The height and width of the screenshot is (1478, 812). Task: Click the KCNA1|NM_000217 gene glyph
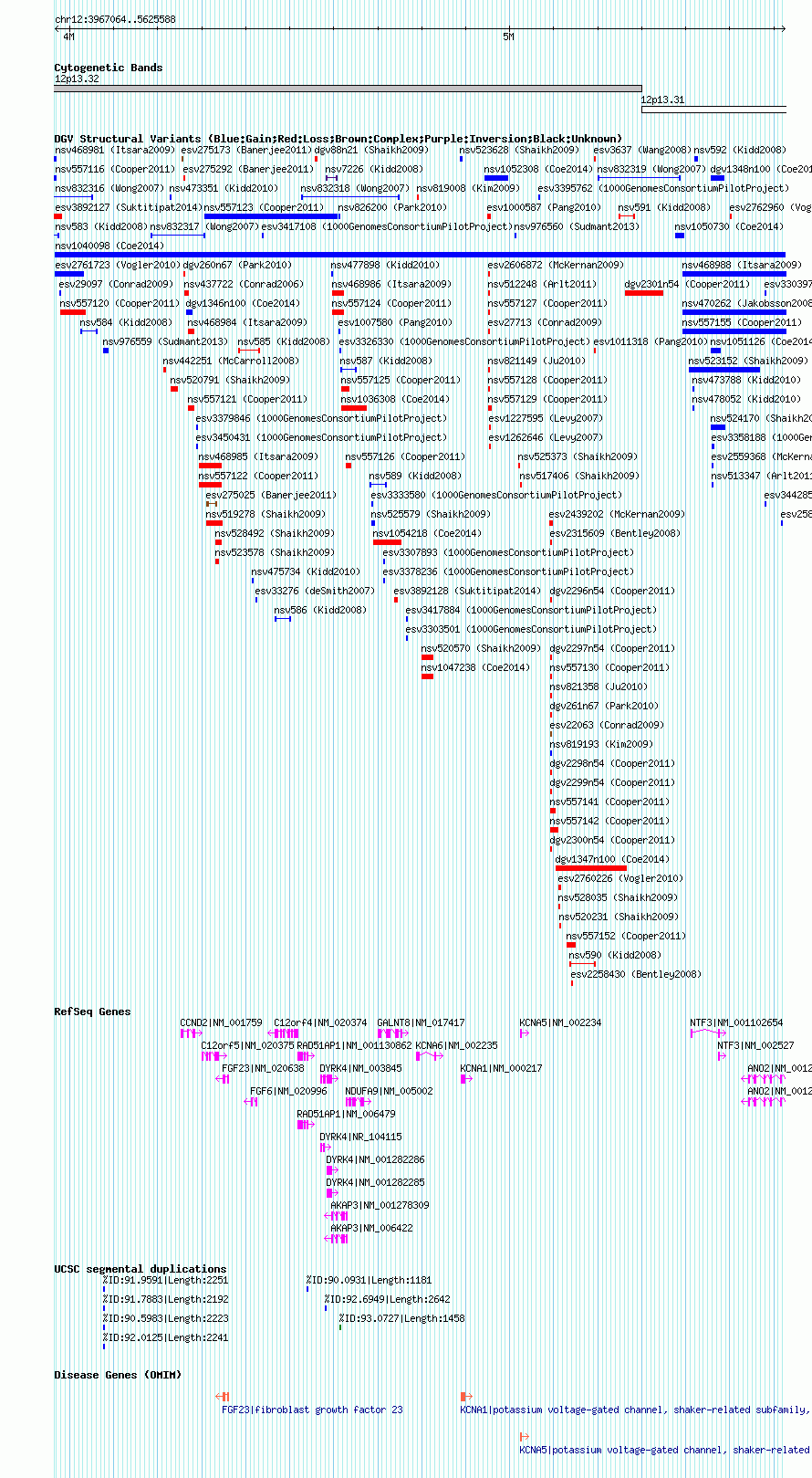(466, 1079)
